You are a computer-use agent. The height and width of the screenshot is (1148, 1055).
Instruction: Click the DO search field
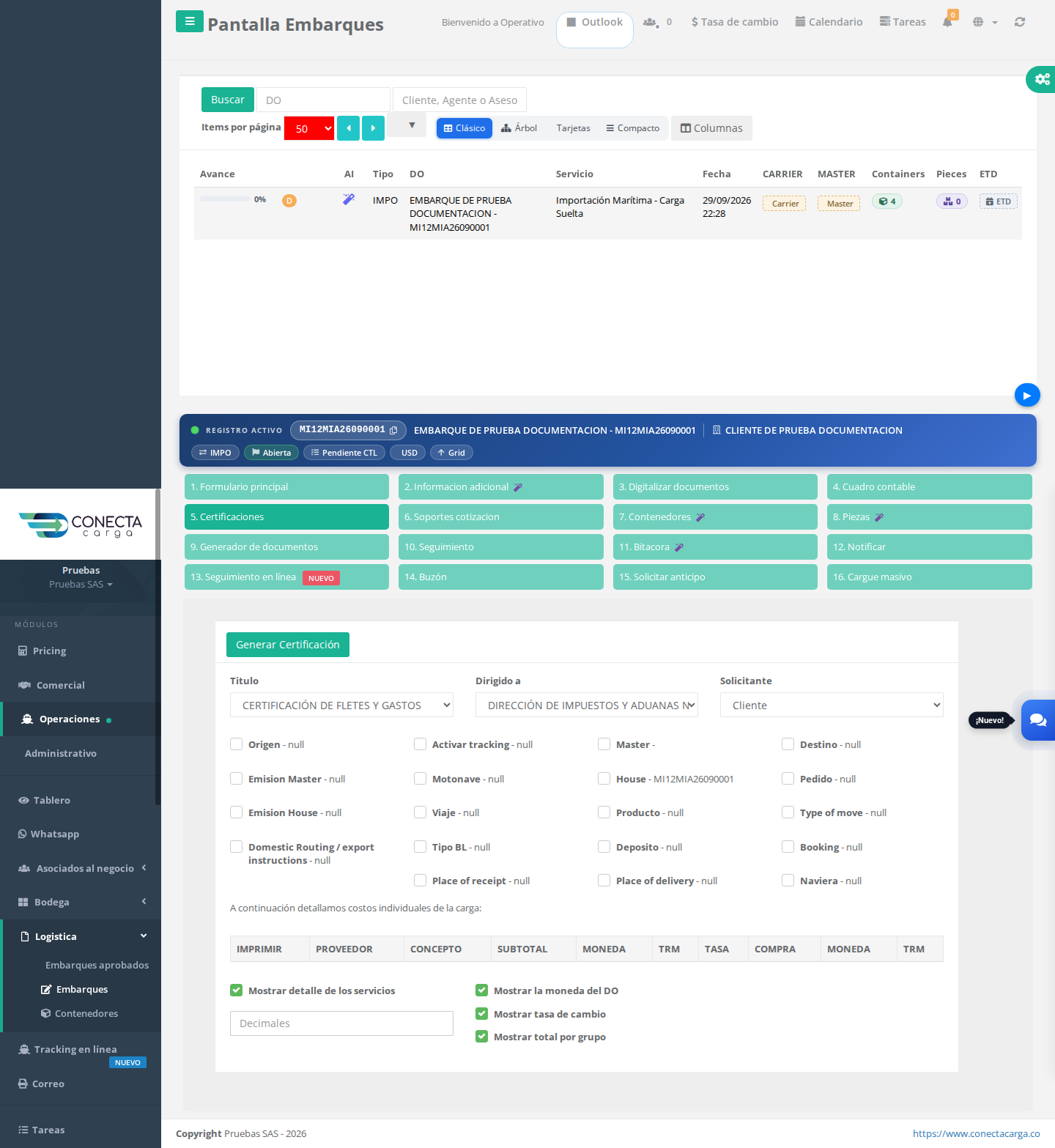[x=323, y=100]
